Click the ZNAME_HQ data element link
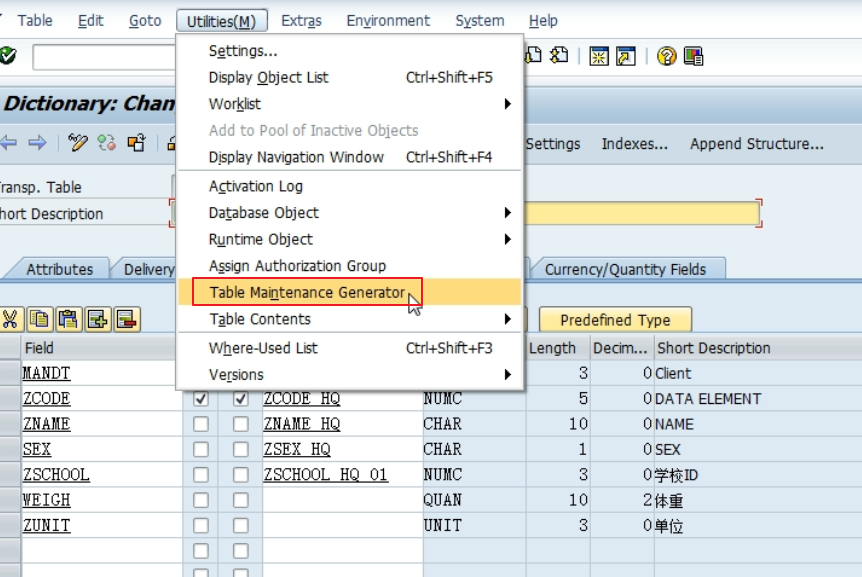Screen dimensions: 862x577 pos(301,424)
